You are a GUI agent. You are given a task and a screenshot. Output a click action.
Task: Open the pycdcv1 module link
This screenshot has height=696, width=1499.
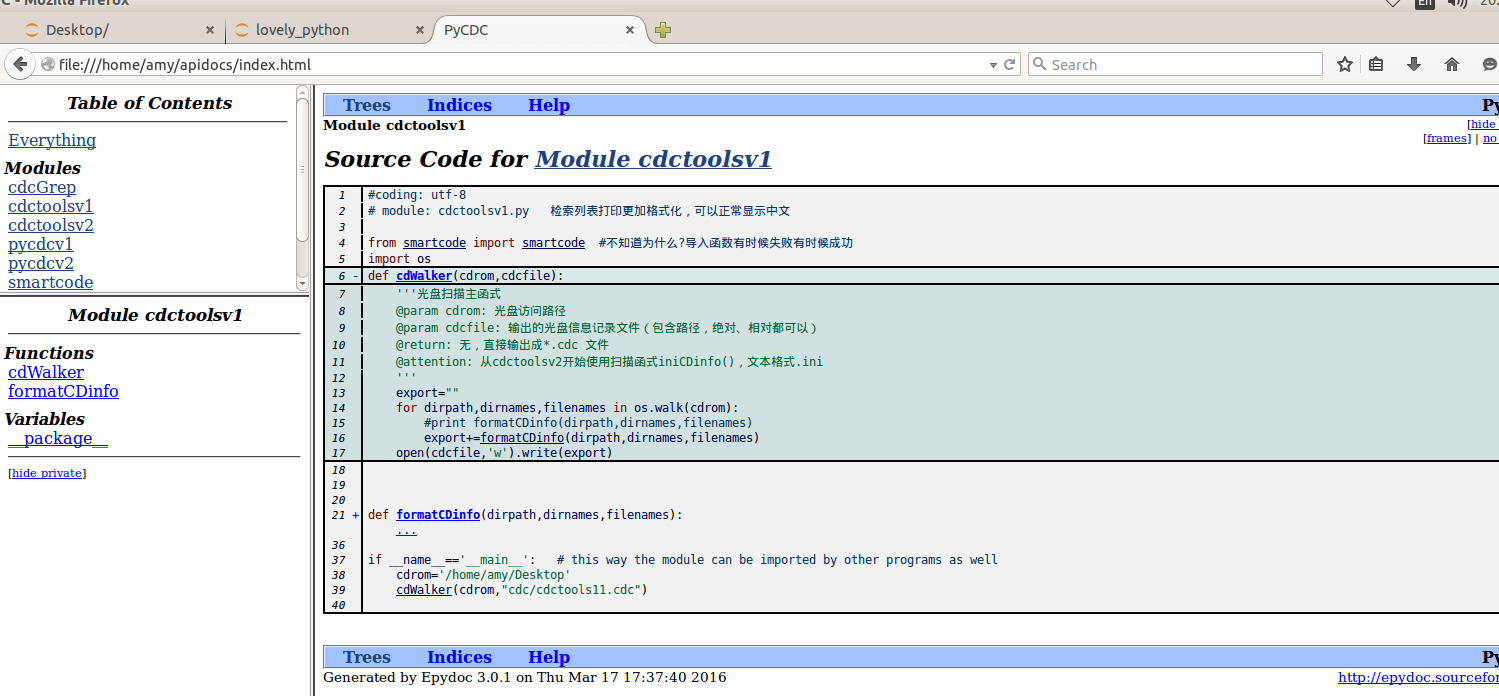(41, 244)
